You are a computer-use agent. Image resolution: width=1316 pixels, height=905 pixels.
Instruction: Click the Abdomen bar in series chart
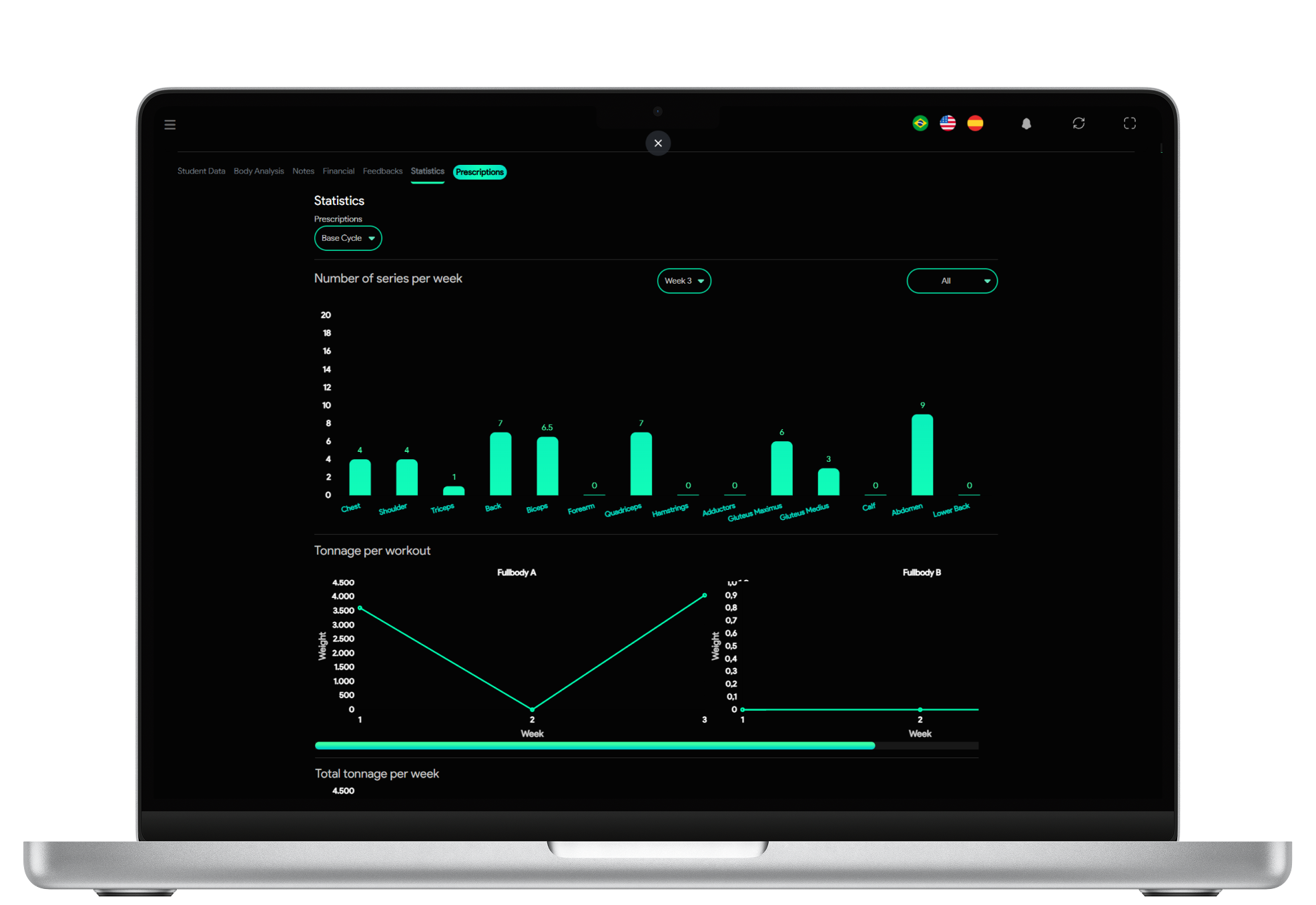pyautogui.click(x=922, y=455)
